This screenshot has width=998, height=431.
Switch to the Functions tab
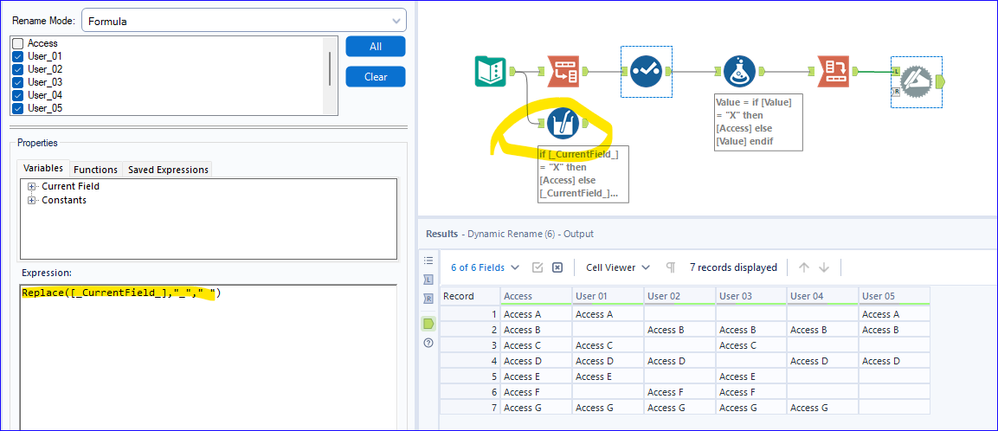tap(95, 169)
